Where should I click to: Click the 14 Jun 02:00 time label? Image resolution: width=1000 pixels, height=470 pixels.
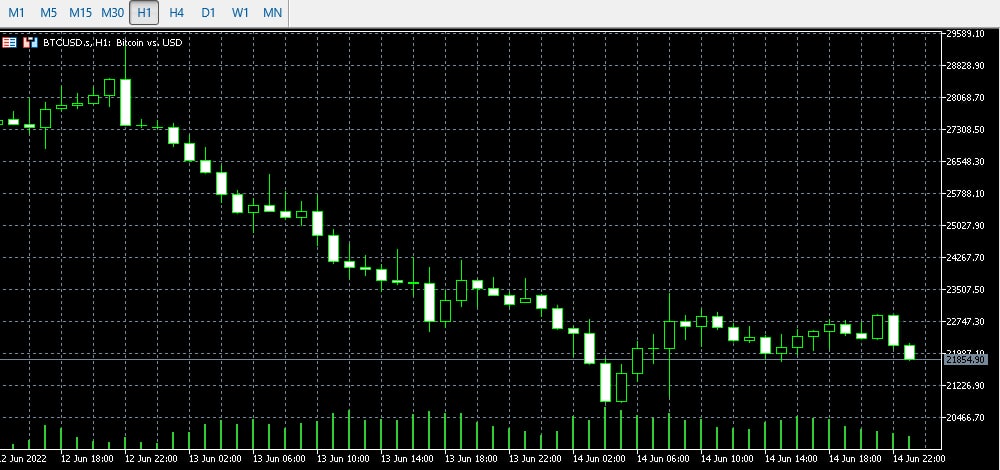point(599,459)
